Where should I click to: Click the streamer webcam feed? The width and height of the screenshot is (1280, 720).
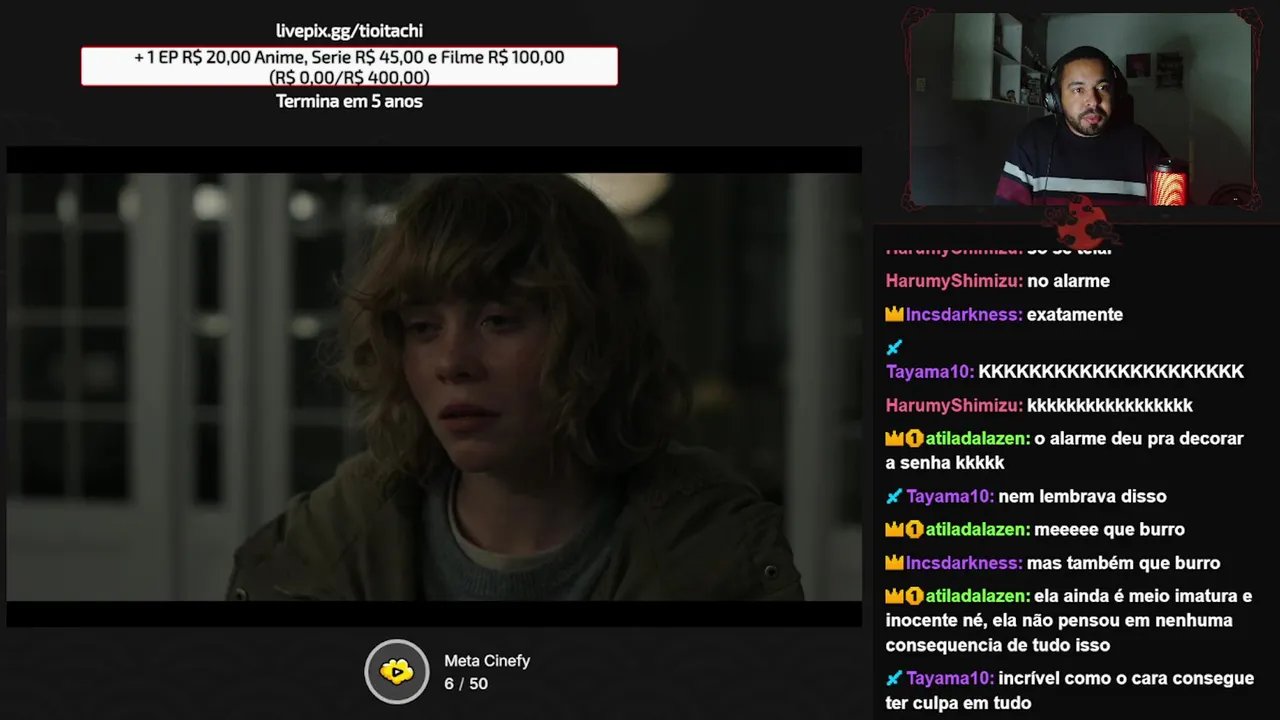[x=1080, y=110]
